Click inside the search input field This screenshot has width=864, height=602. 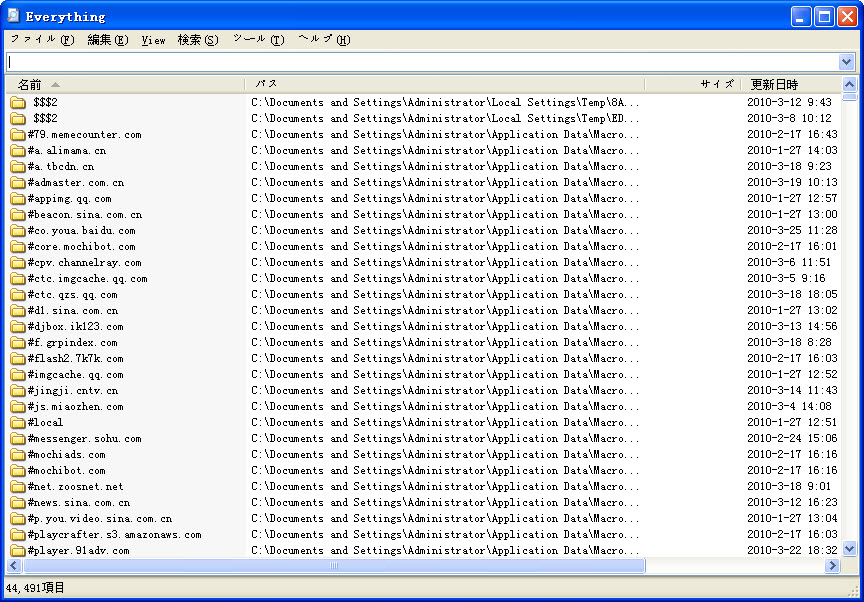click(x=420, y=62)
